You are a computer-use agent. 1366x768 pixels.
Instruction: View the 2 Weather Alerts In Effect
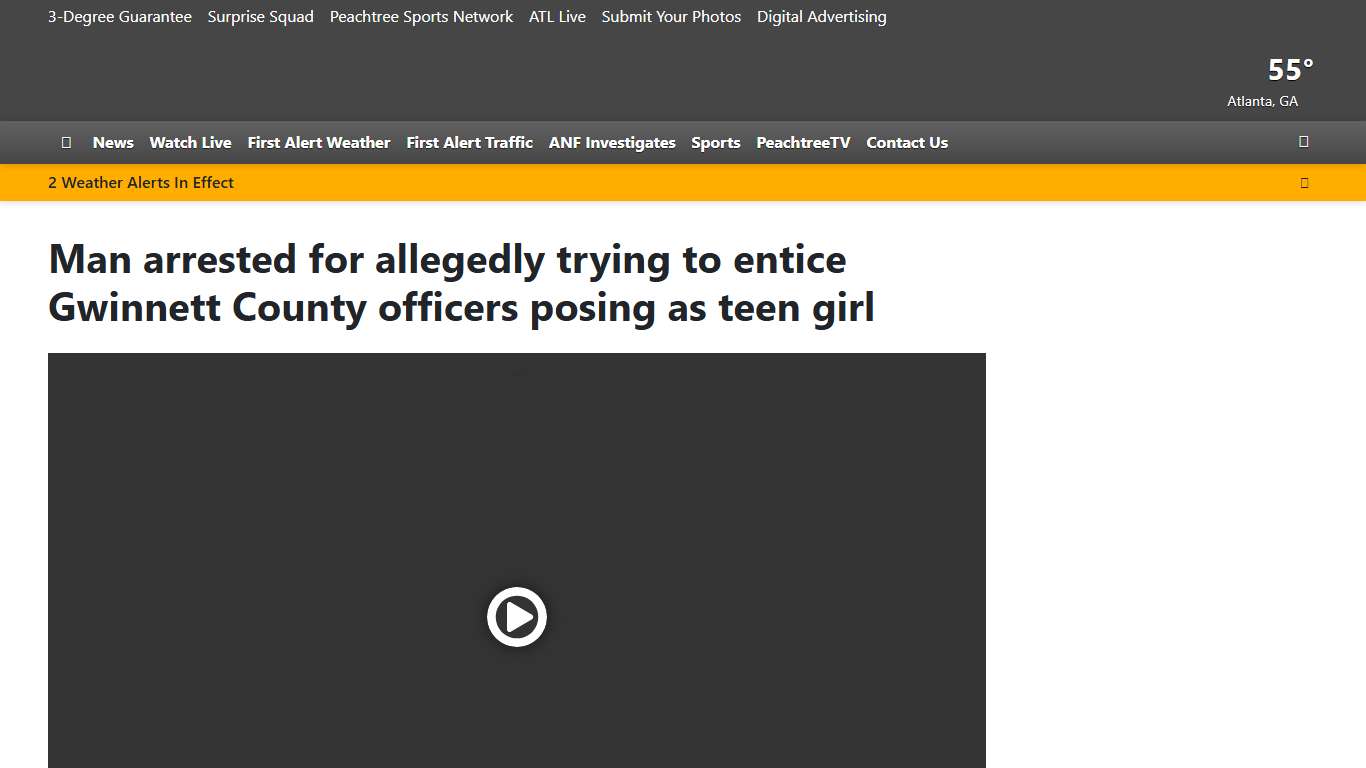click(x=141, y=183)
